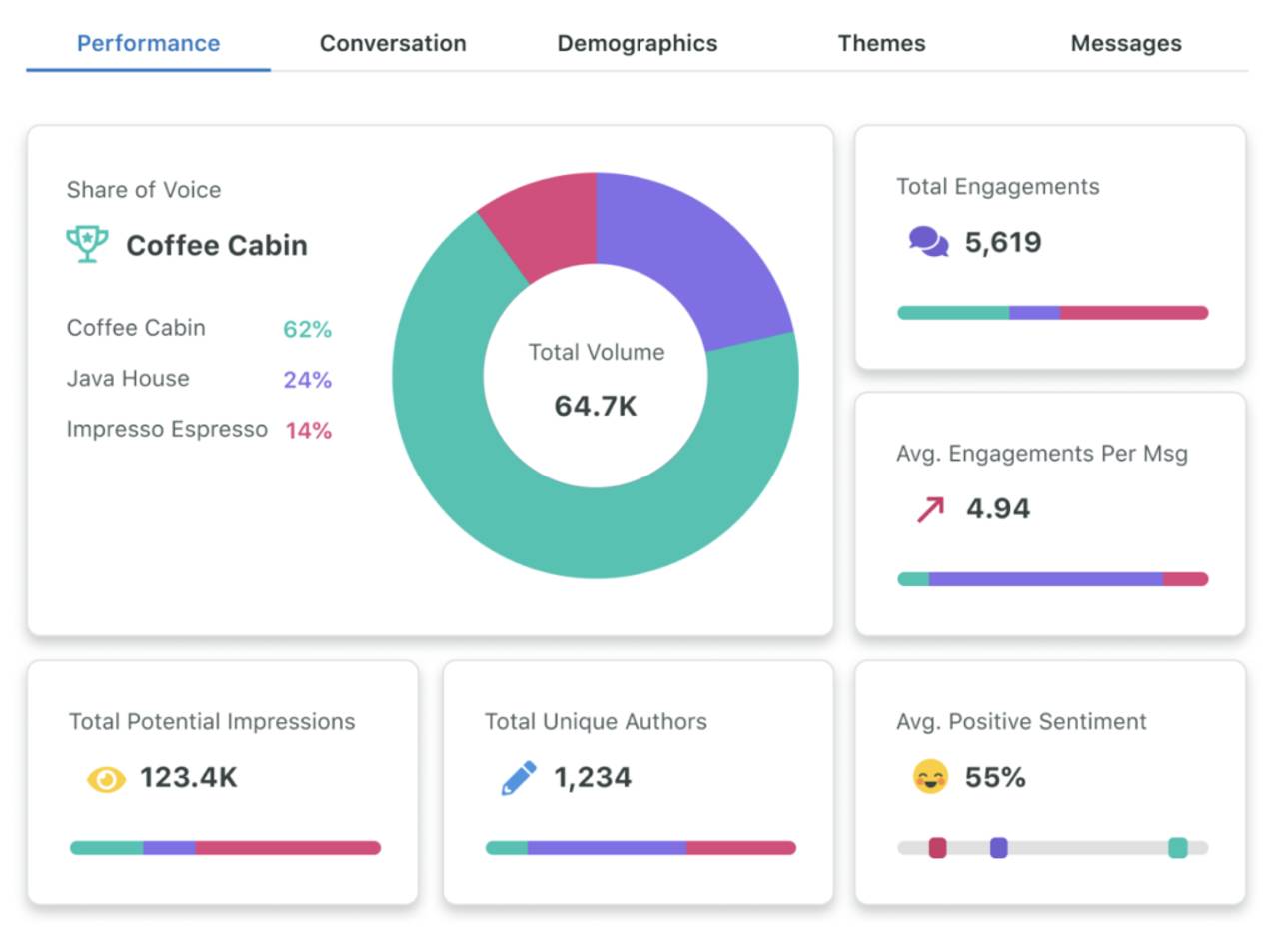The height and width of the screenshot is (952, 1279).
Task: Open the Demographics tab
Action: pos(637,43)
